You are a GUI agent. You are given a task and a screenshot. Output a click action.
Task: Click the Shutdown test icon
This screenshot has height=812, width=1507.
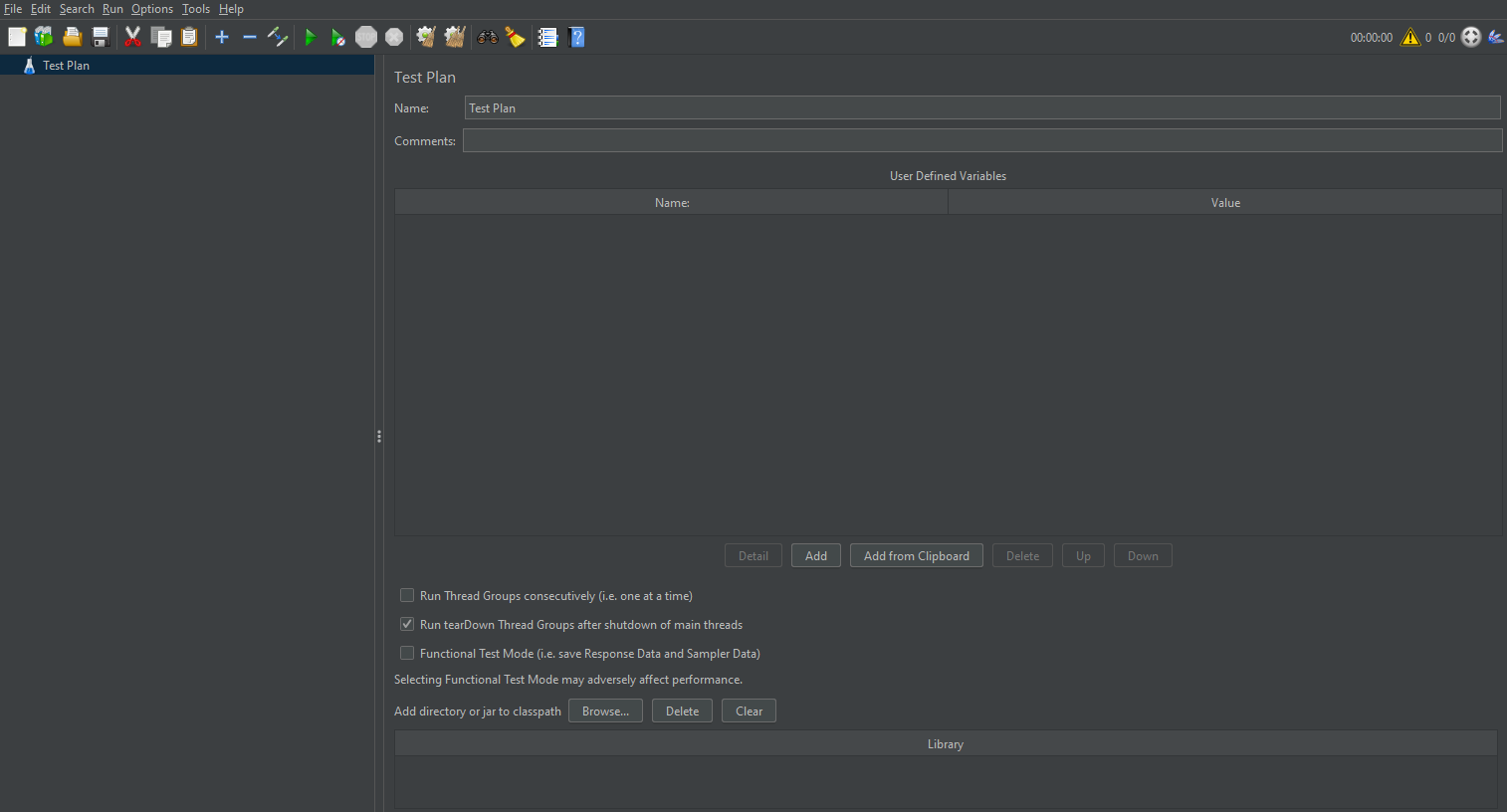point(394,37)
